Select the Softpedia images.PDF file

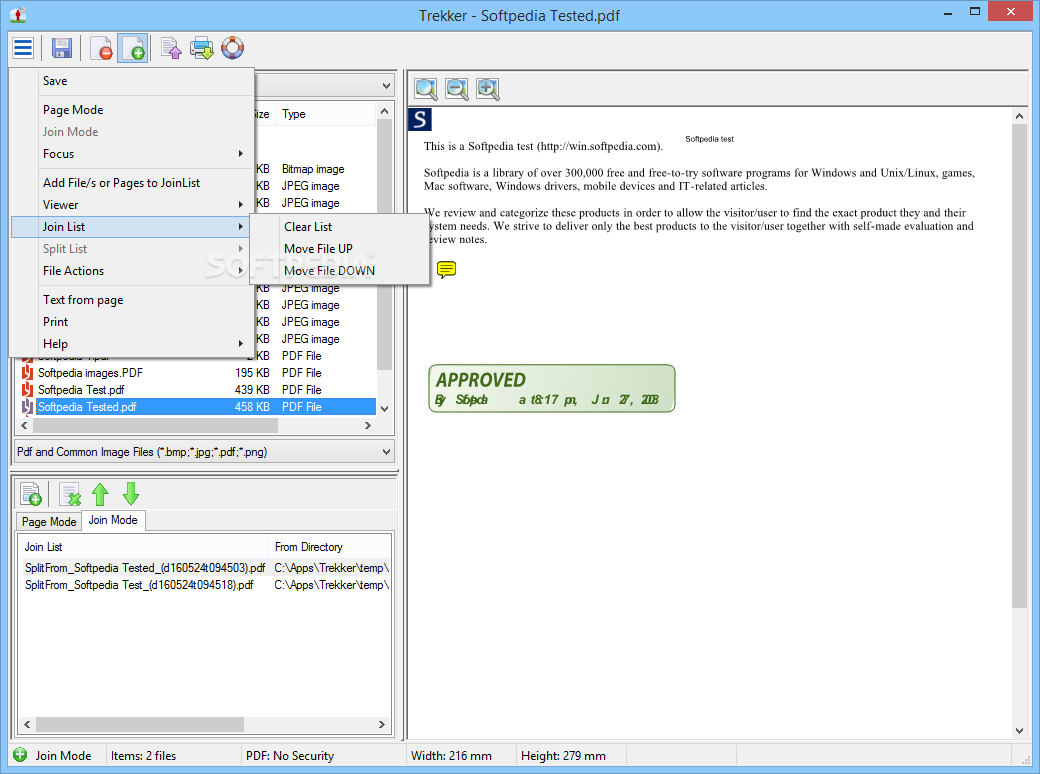tap(90, 373)
